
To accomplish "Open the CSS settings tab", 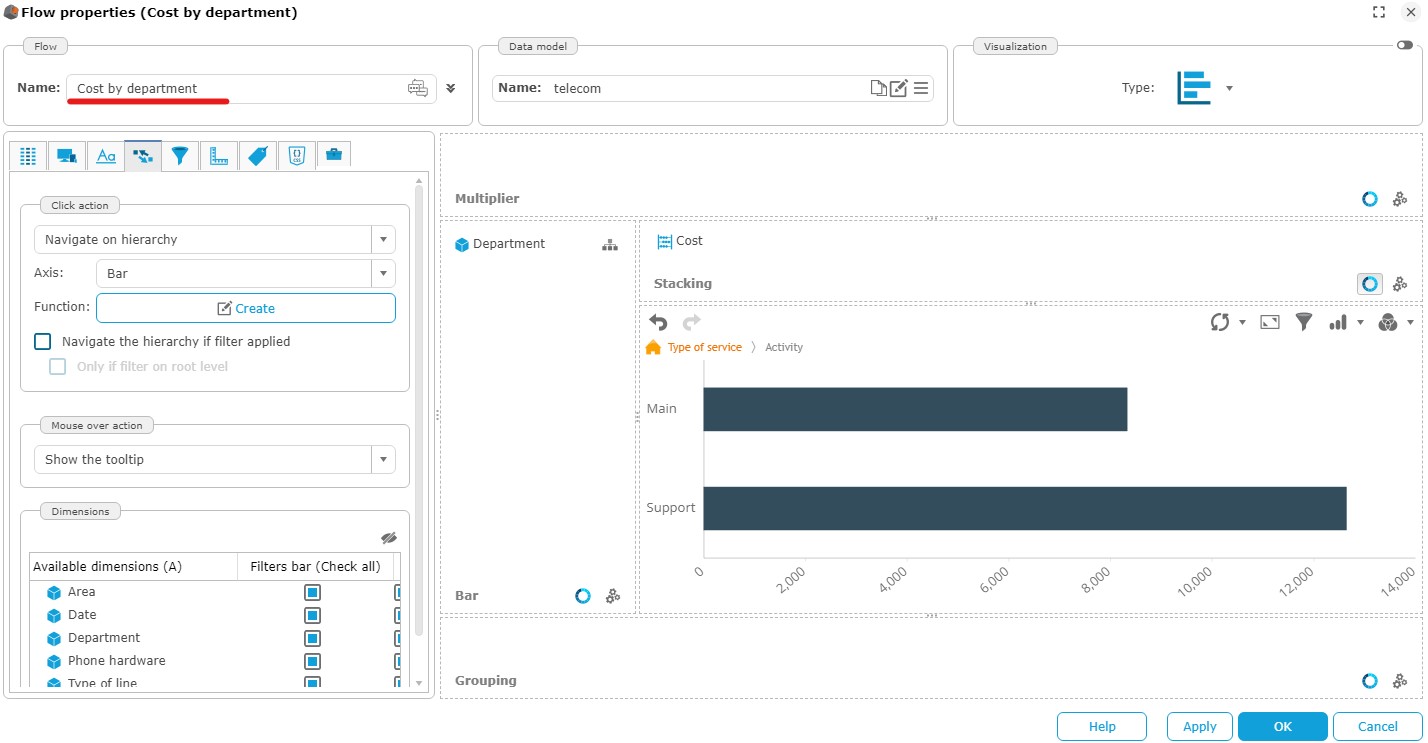I will [x=296, y=155].
